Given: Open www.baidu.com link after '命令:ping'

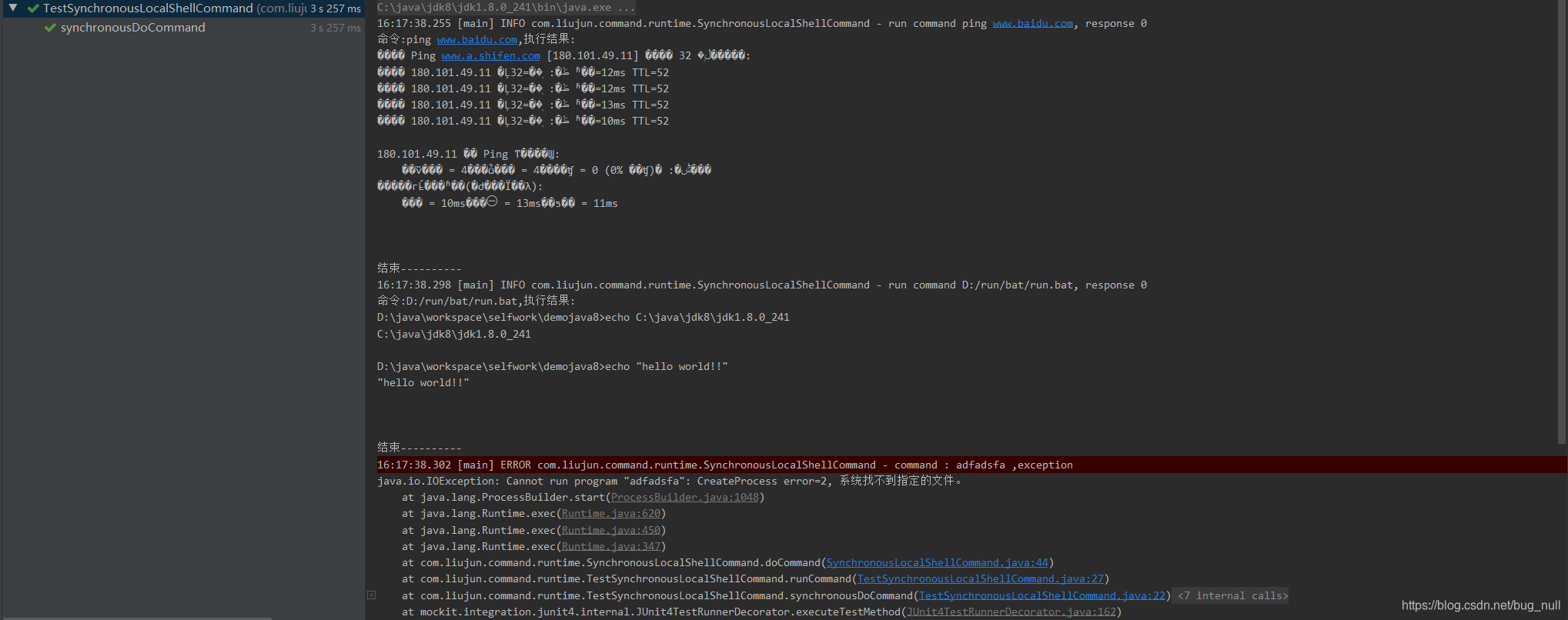Looking at the screenshot, I should 476,40.
